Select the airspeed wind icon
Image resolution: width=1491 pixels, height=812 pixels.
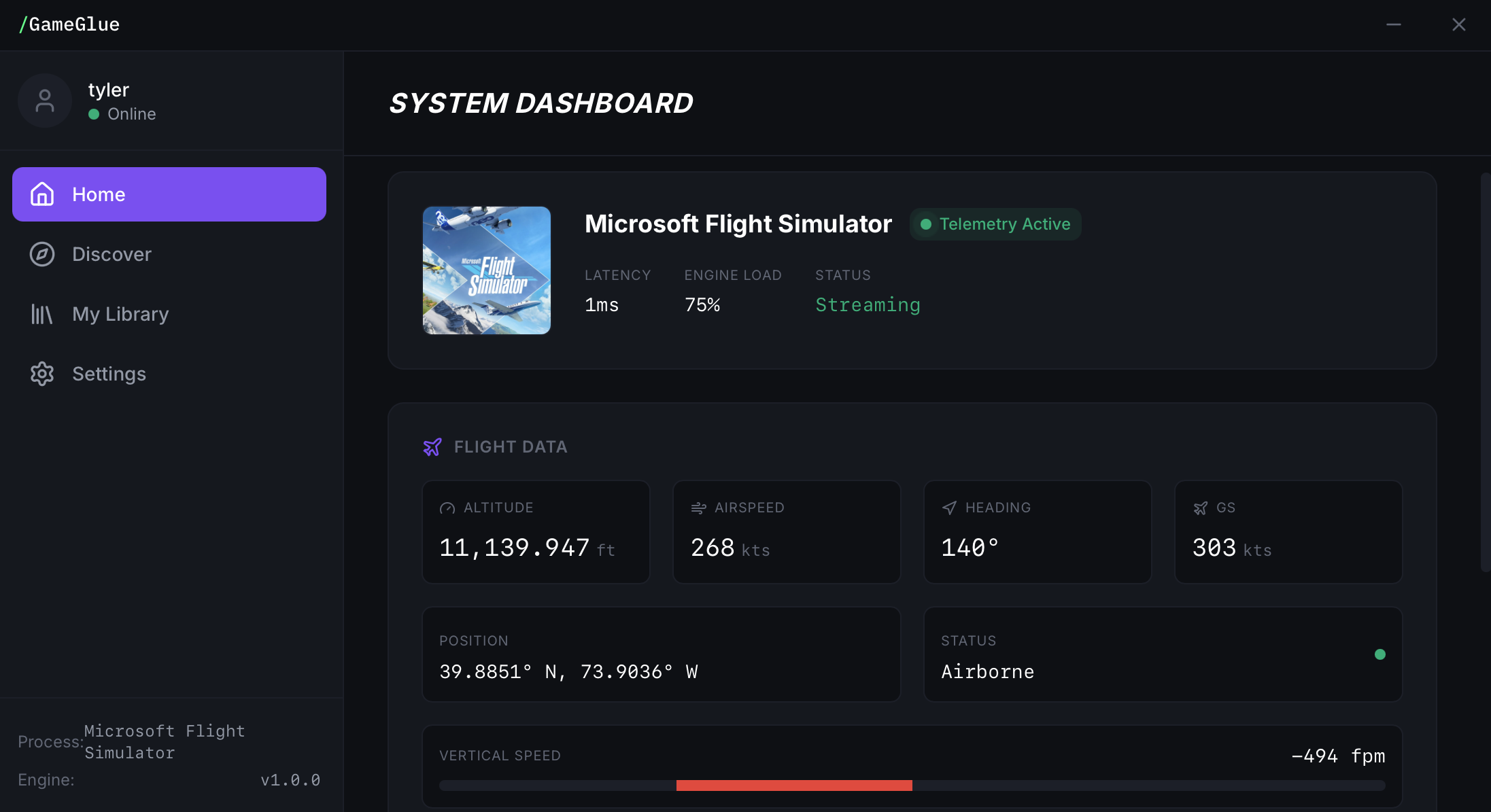[x=698, y=508]
